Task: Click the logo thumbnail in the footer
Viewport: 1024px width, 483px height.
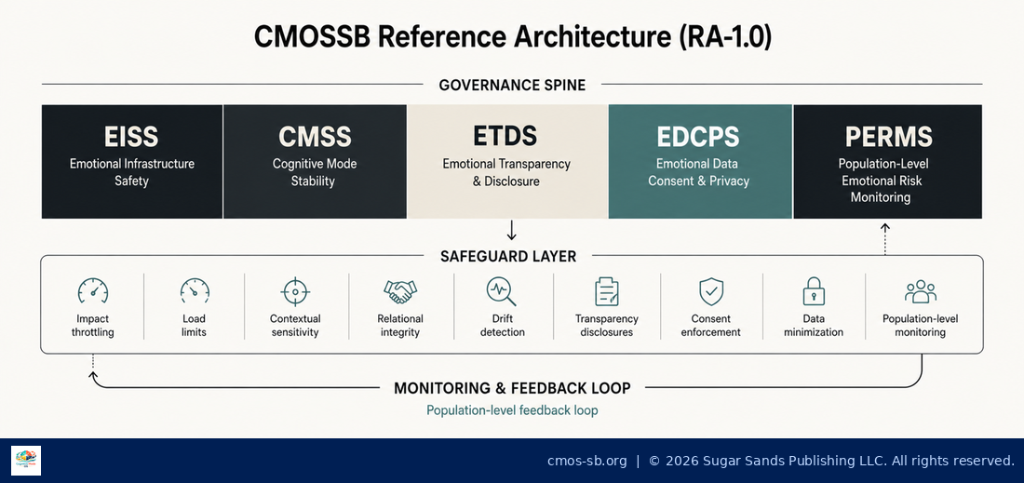Action: click(26, 461)
